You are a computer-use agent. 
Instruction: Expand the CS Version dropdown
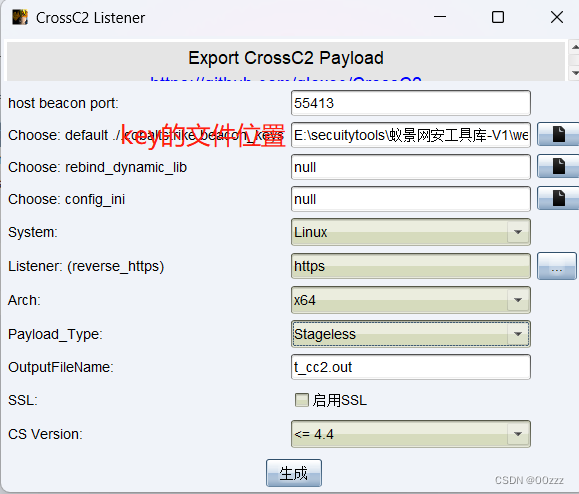(x=411, y=434)
